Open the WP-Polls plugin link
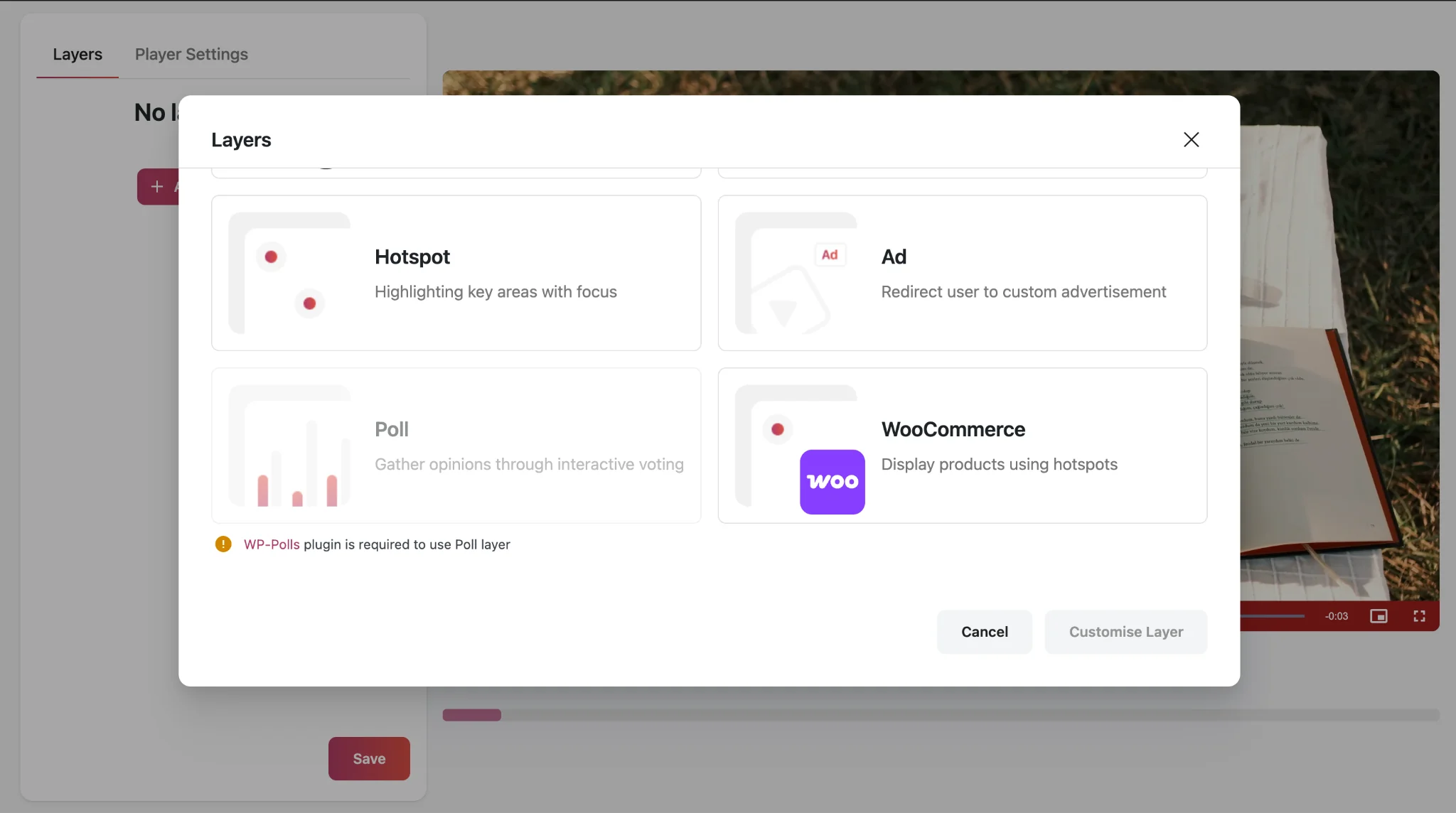This screenshot has width=1456, height=813. pyautogui.click(x=272, y=544)
